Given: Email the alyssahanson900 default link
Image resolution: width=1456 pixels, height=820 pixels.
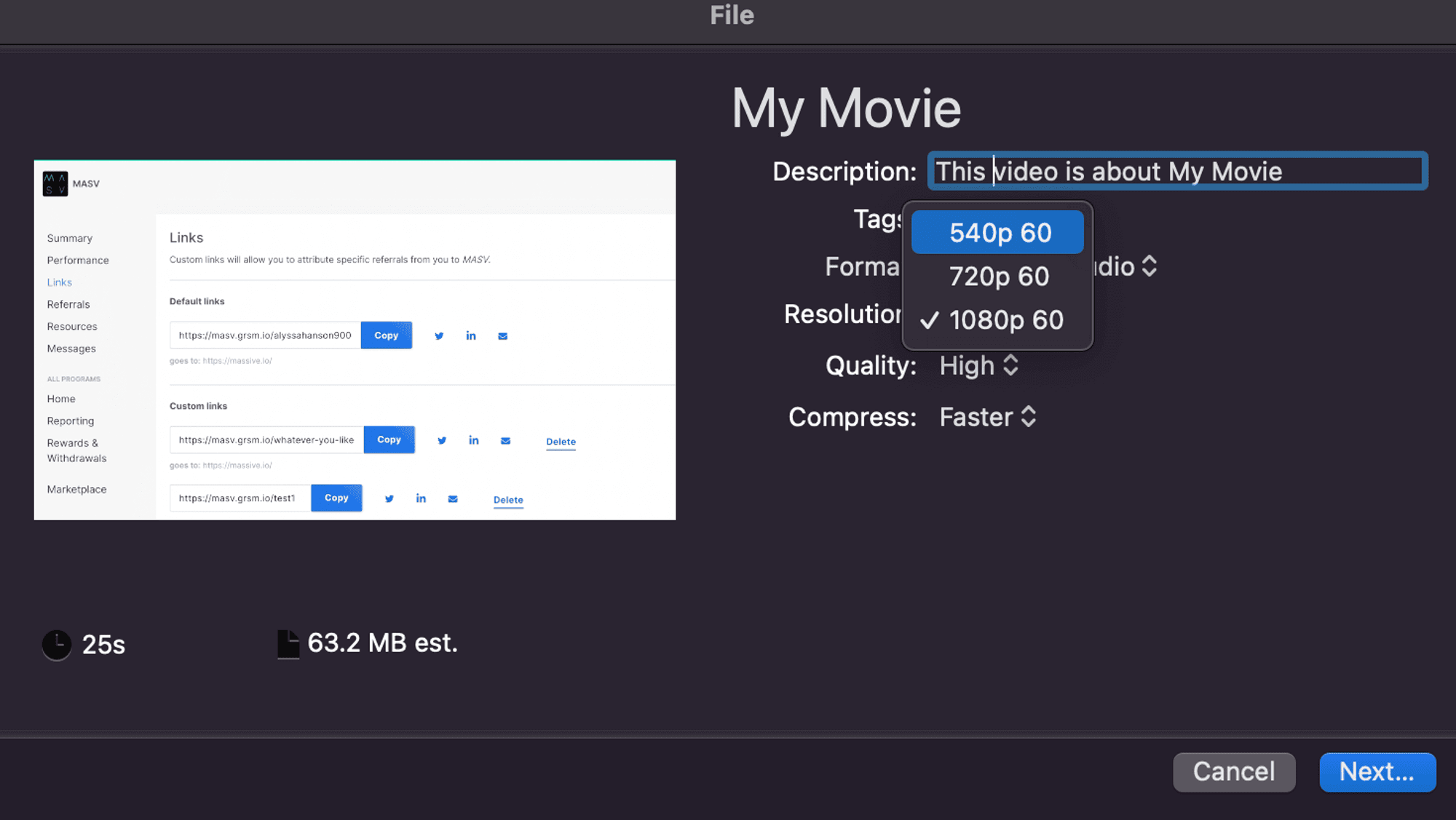Looking at the screenshot, I should coord(502,335).
